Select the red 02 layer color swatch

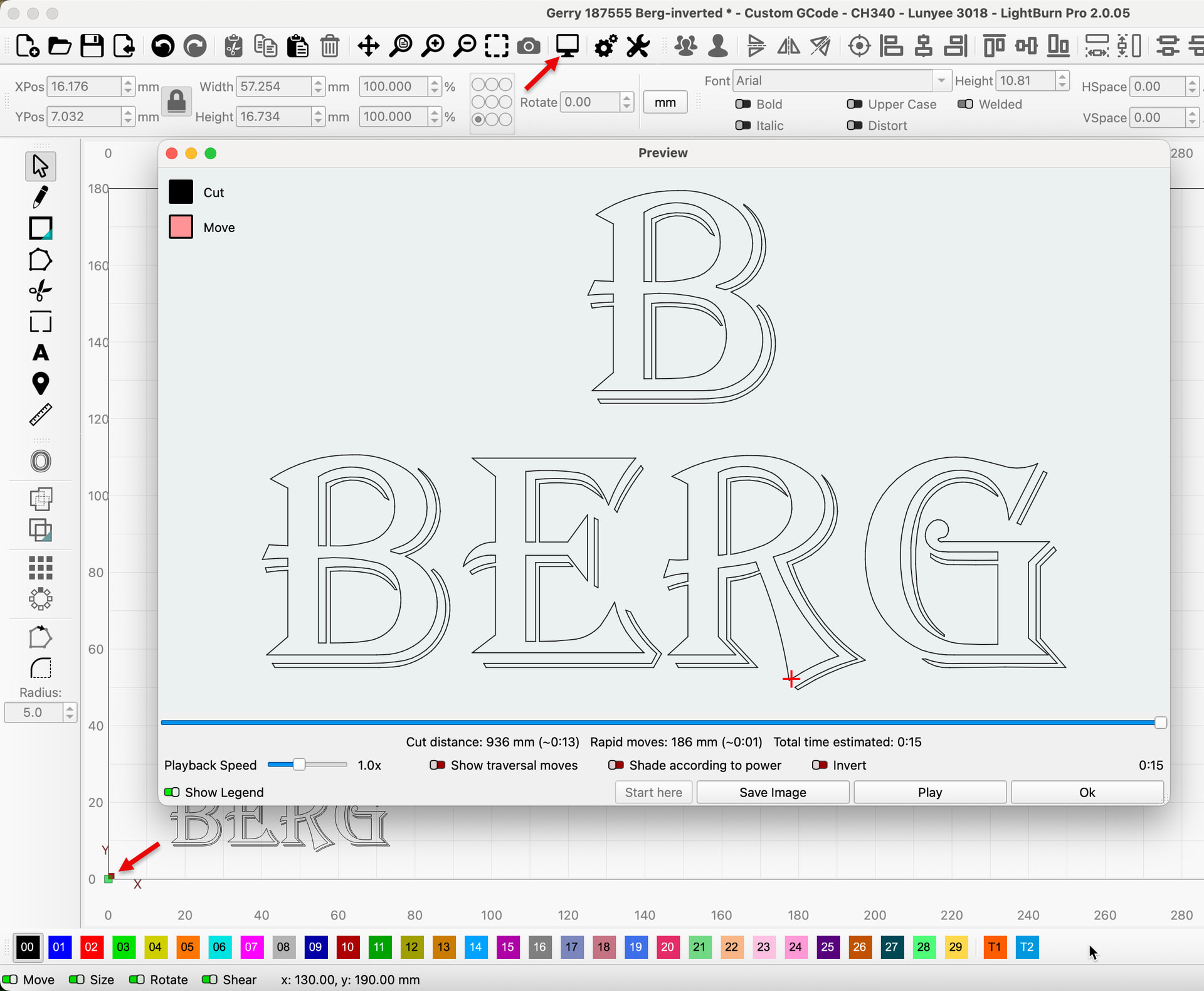(91, 947)
